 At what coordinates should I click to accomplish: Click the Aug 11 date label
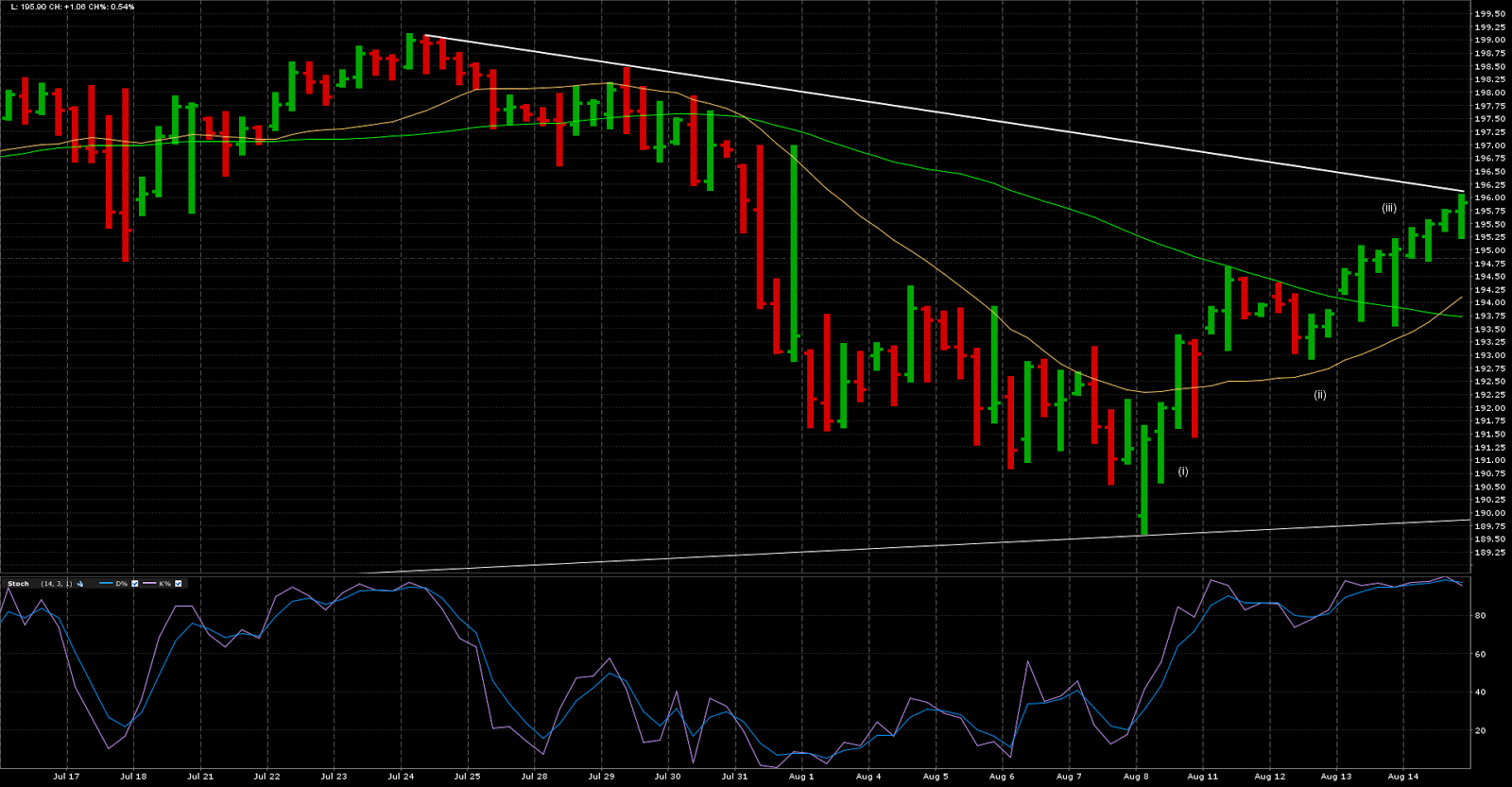coord(1203,777)
